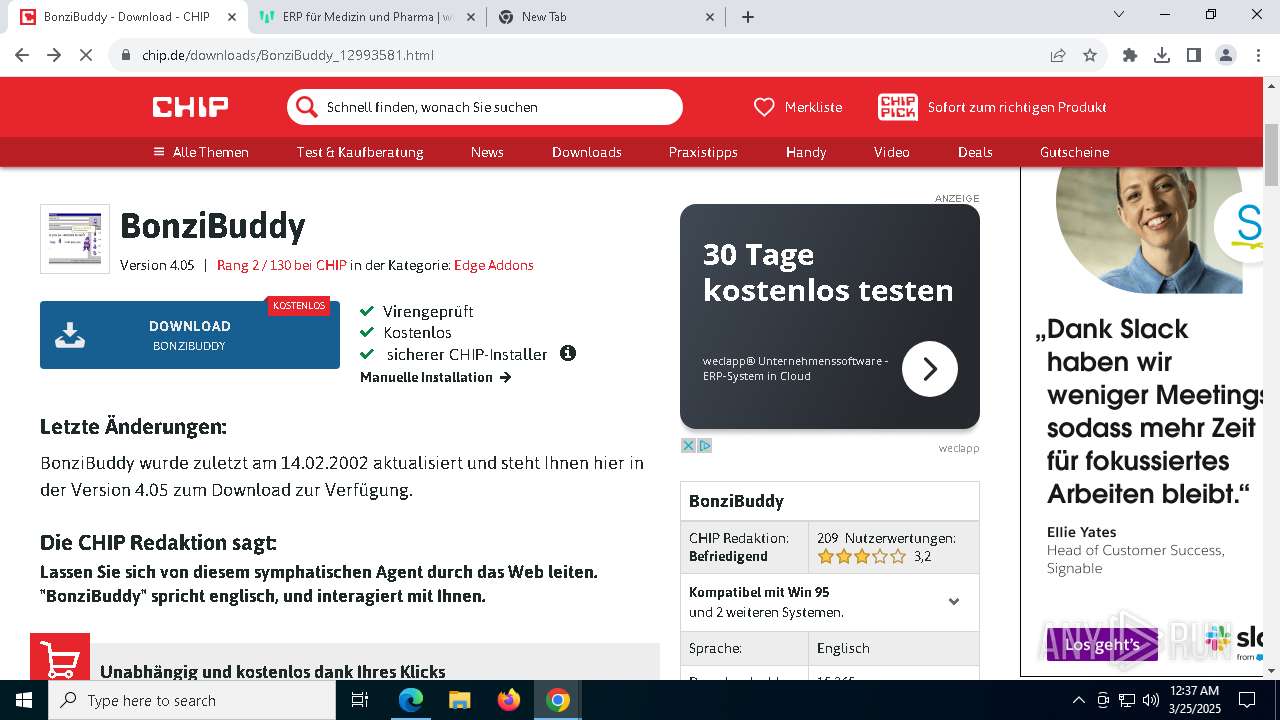
Task: Click the round arrow in weclapp ad
Action: pos(930,369)
